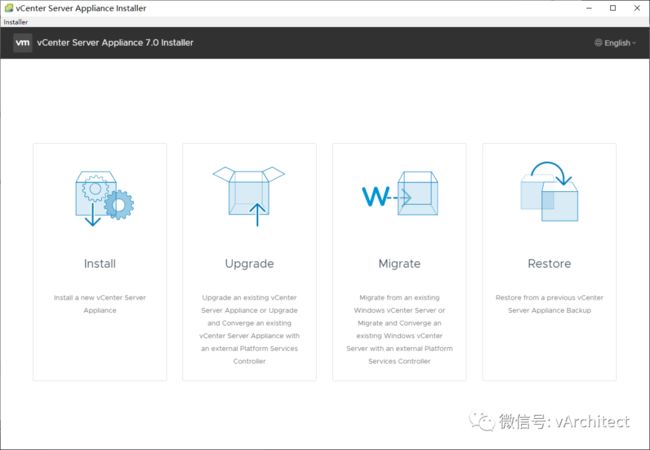Click the installer app icon in title bar
650x450 pixels.
(x=8, y=8)
